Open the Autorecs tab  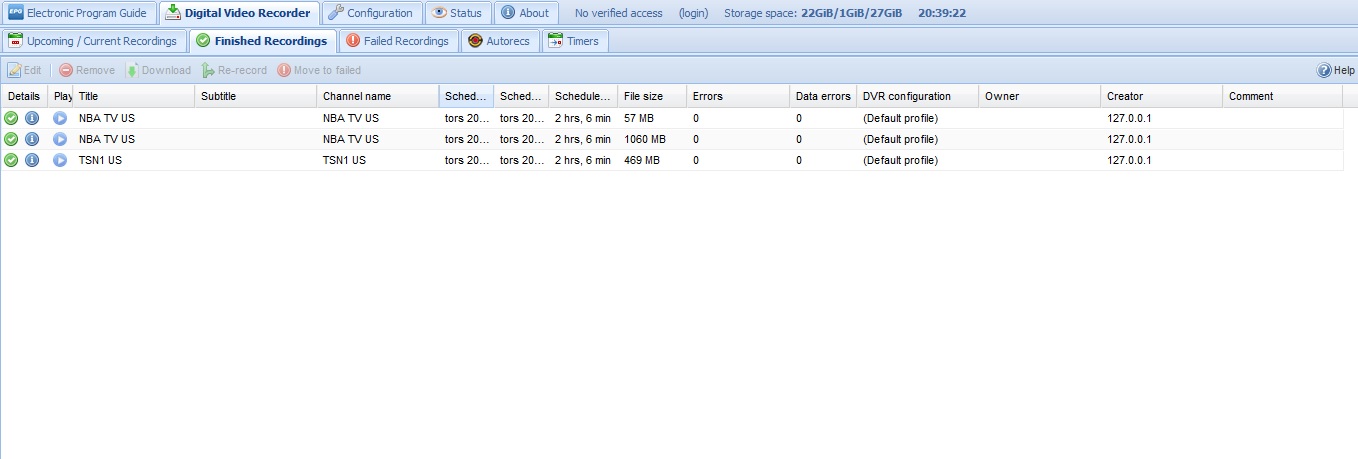(499, 41)
